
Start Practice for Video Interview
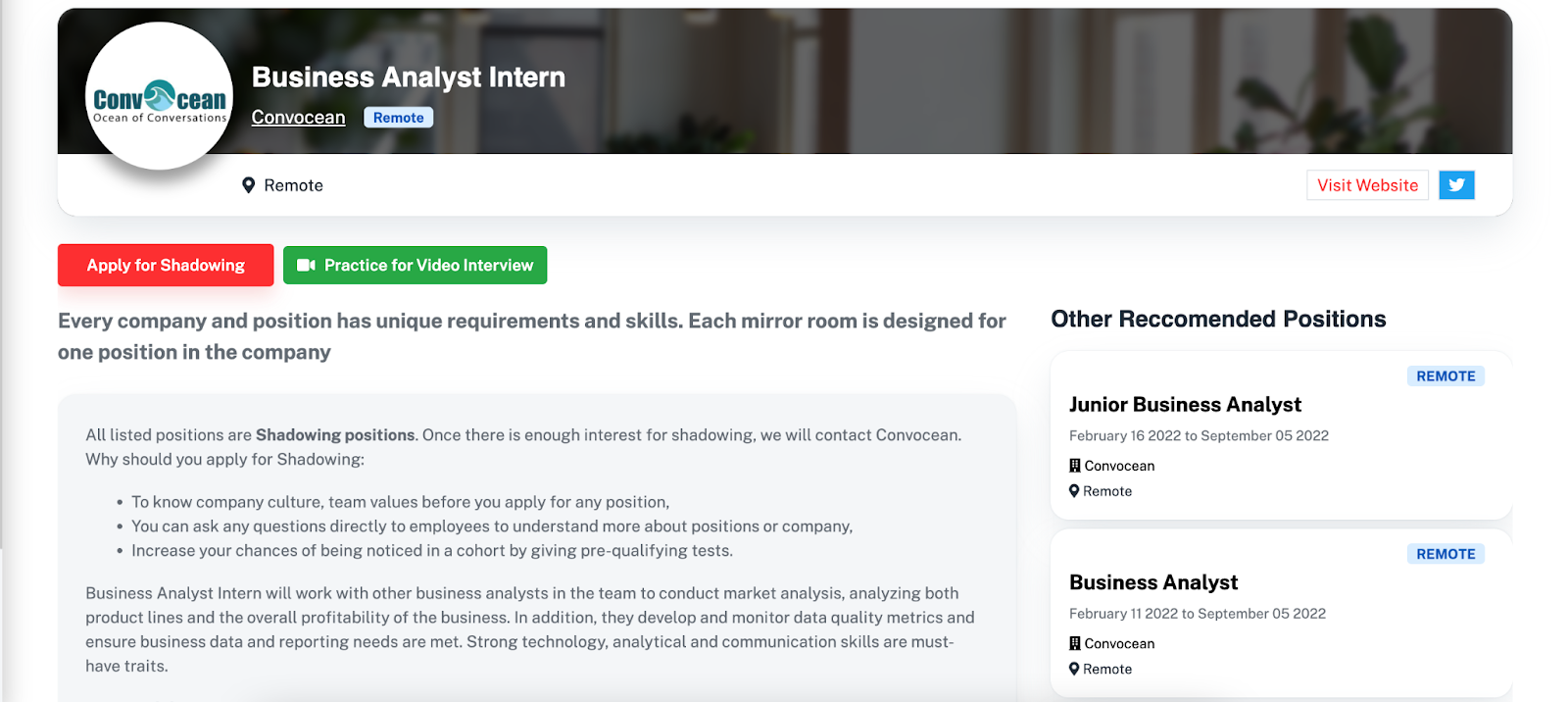coord(415,266)
